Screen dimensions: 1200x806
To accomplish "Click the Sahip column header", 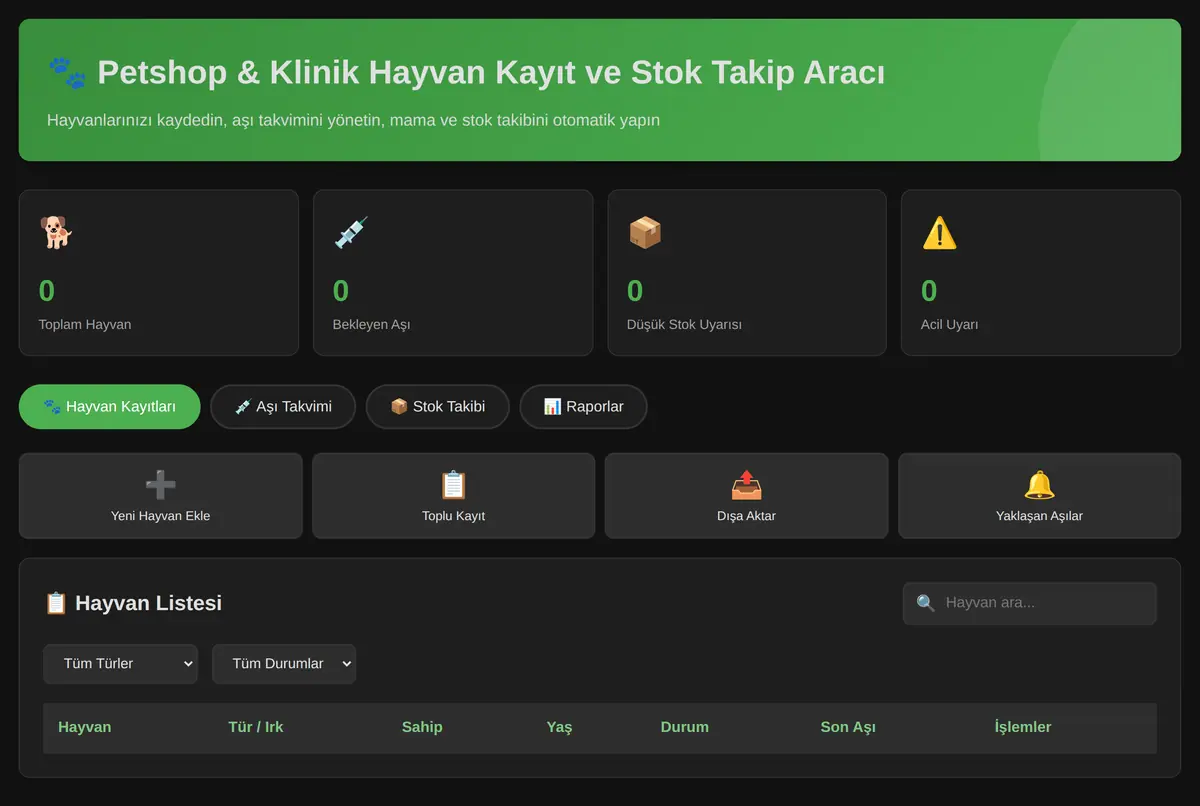I will click(422, 727).
